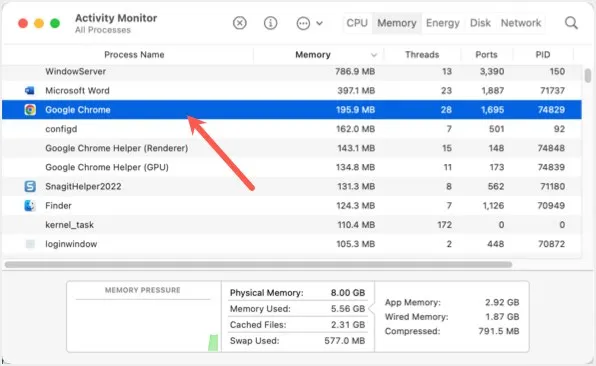Click the loginwindow process icon

[30, 244]
